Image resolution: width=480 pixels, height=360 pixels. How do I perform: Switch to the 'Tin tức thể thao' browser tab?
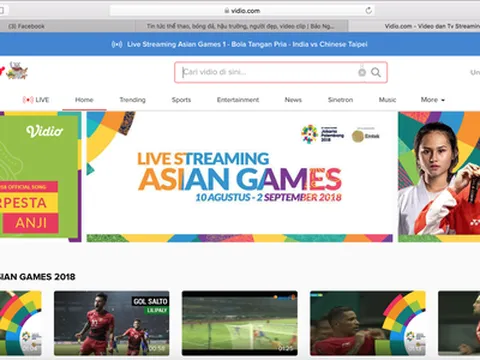pos(241,26)
